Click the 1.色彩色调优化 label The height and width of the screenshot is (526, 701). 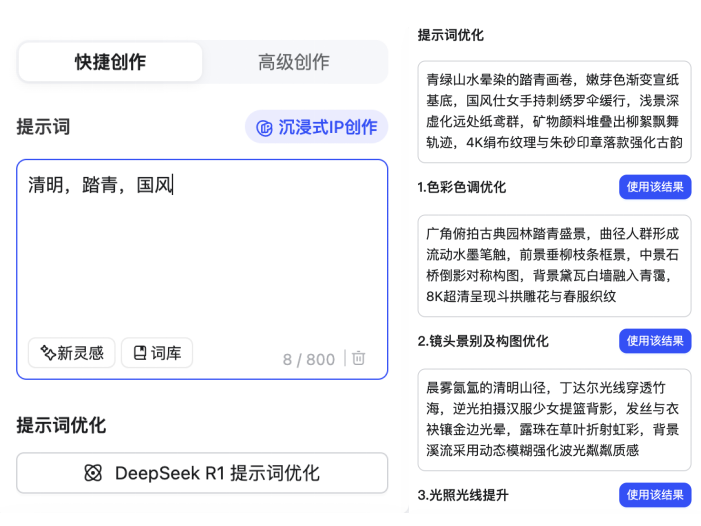pos(461,187)
